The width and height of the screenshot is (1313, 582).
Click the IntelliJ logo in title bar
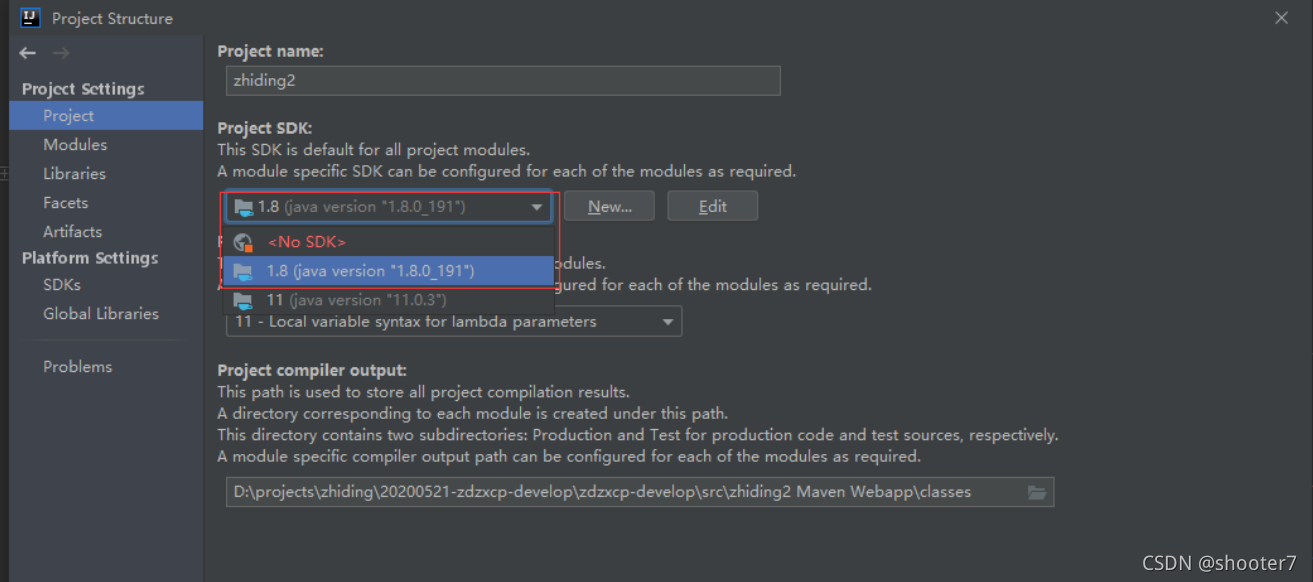[x=30, y=18]
